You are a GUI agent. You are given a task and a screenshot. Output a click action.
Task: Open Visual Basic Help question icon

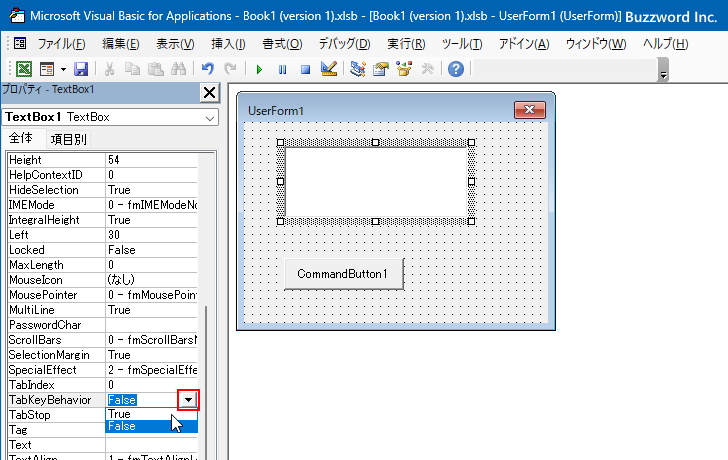456,69
